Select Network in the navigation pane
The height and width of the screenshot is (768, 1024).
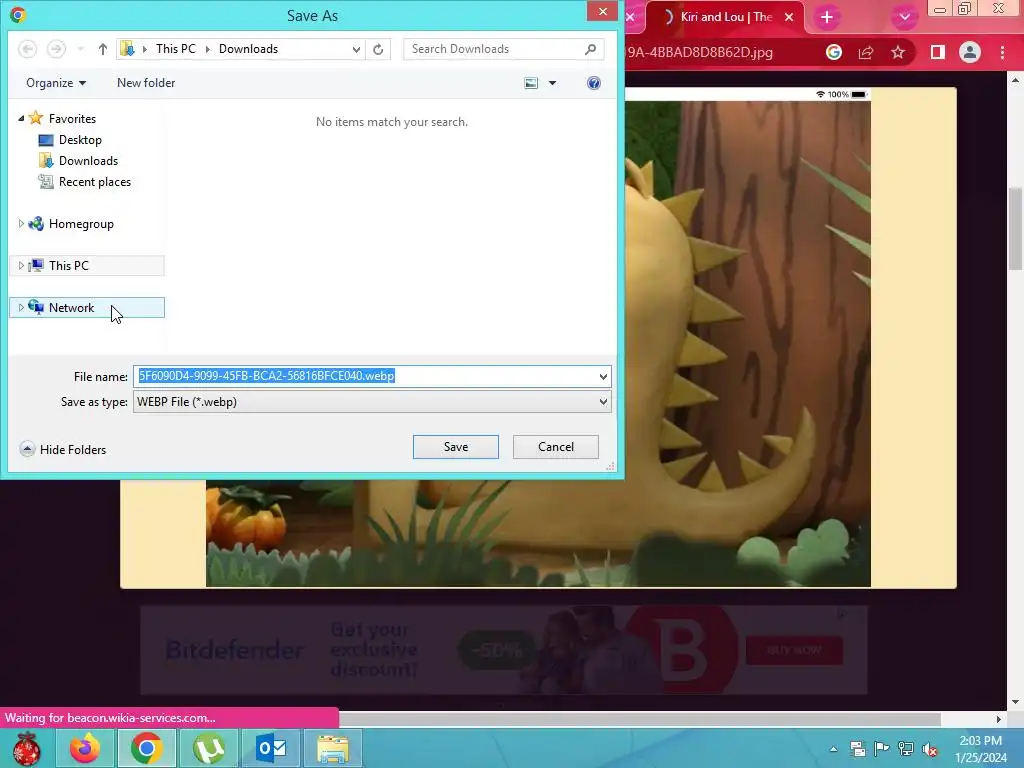71,308
